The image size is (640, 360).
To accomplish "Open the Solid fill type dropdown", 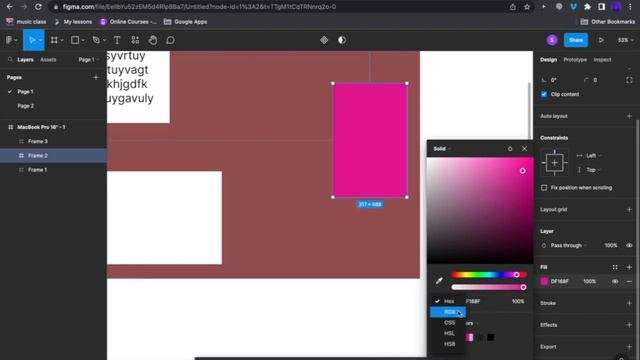I will point(442,149).
